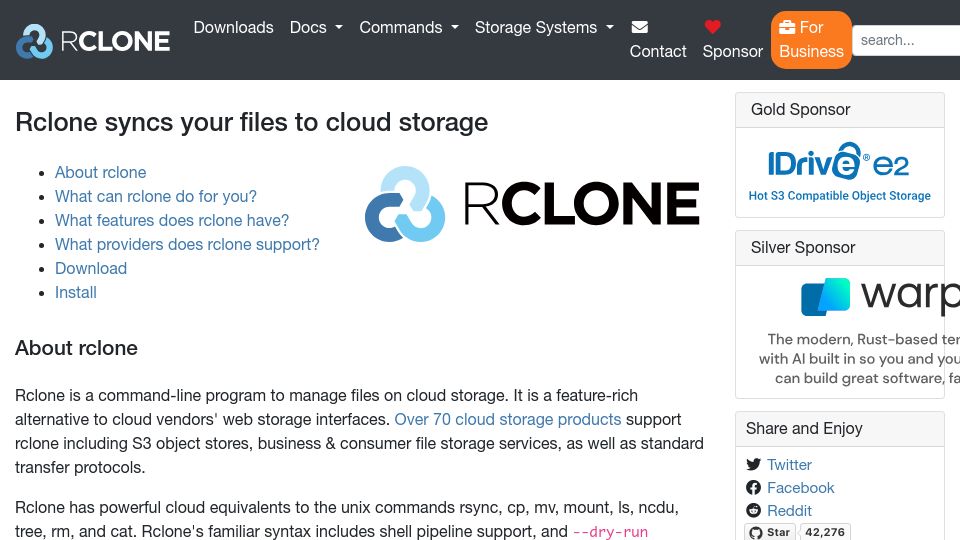Open 'What can rclone do for you?' link
This screenshot has height=540, width=960.
click(x=156, y=197)
